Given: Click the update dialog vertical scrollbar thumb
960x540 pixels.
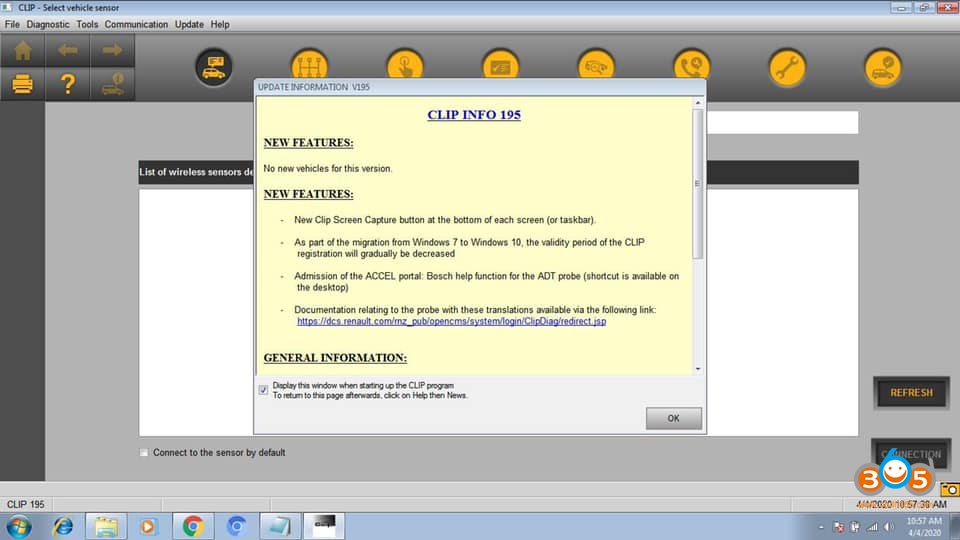Looking at the screenshot, I should pos(698,184).
